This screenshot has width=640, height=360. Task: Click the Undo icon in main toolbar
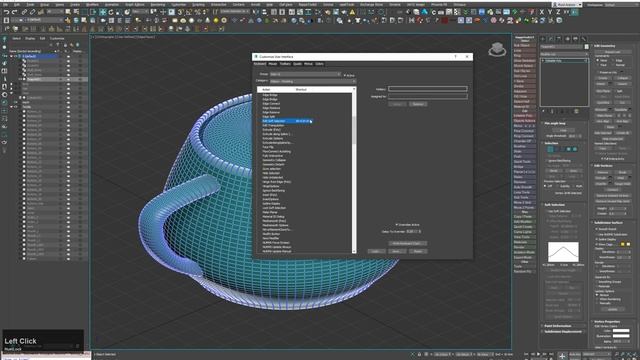(x=7, y=12)
